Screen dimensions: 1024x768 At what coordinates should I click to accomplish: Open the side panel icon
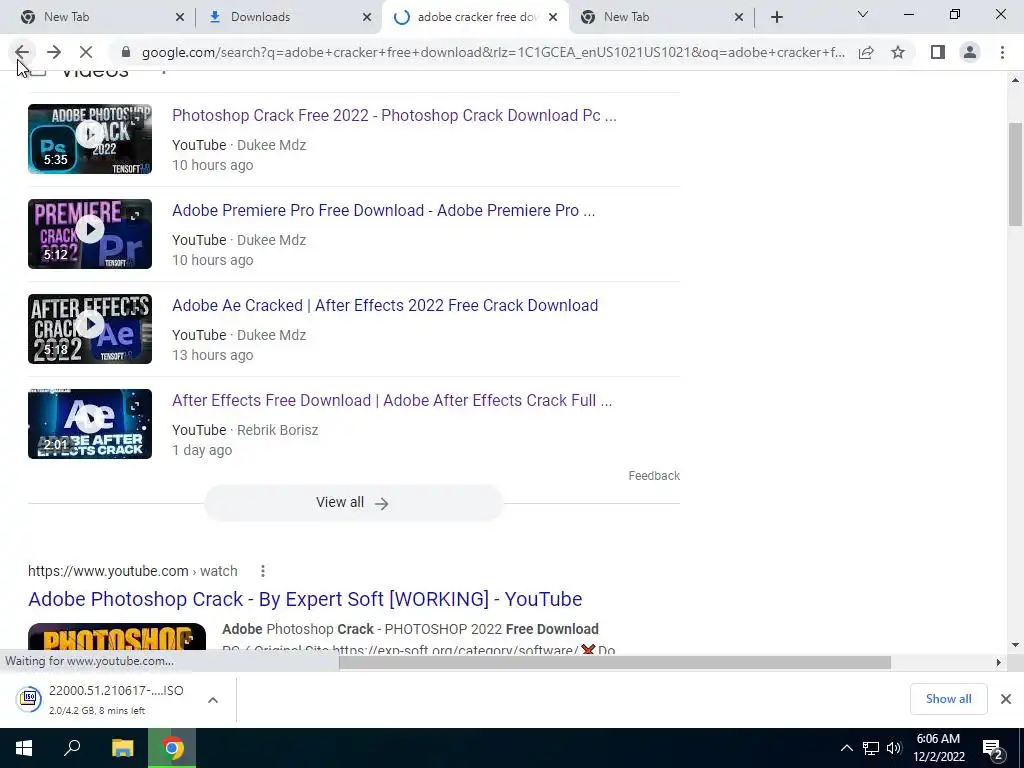(938, 52)
